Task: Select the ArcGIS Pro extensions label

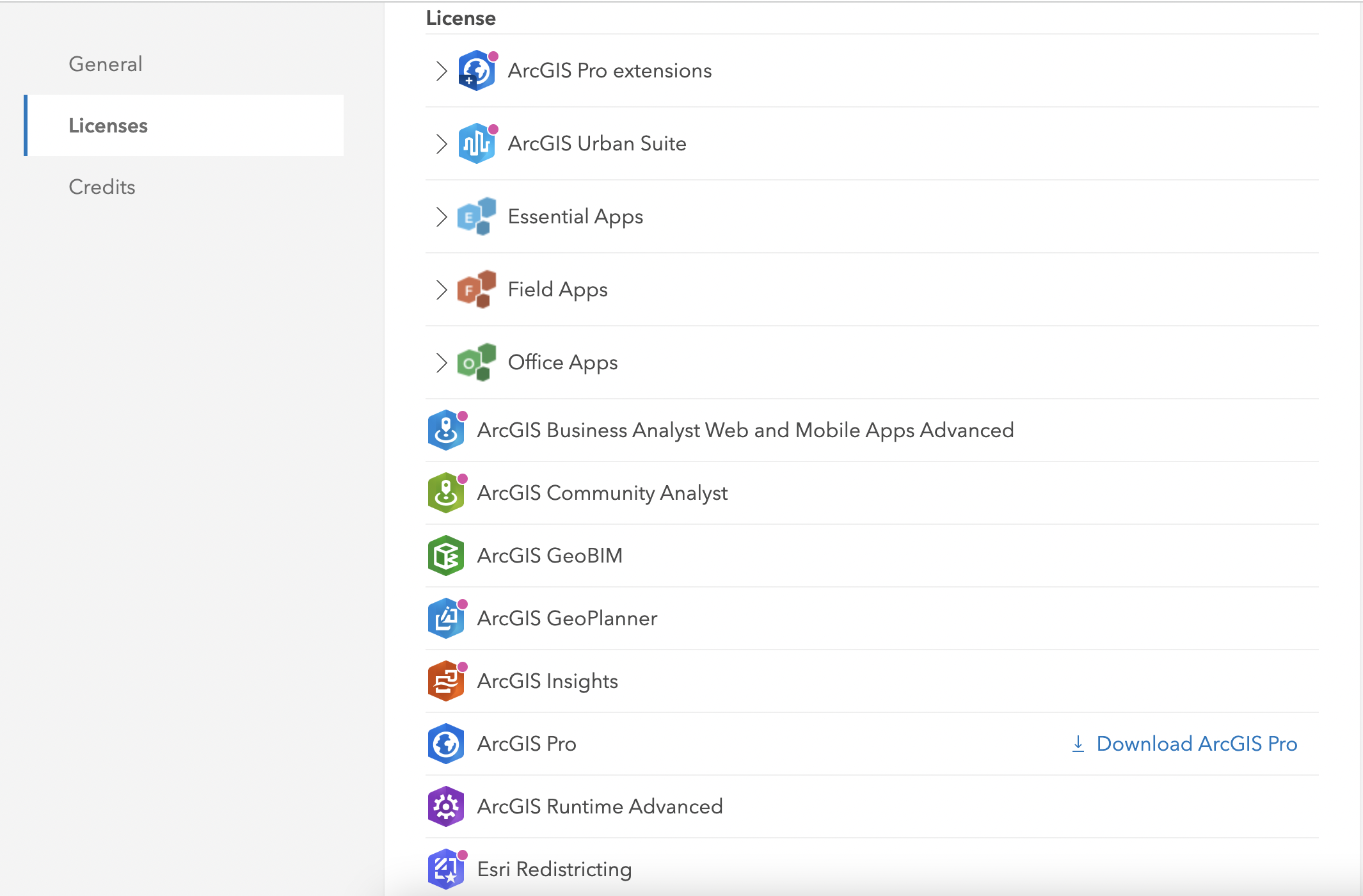Action: click(x=610, y=70)
